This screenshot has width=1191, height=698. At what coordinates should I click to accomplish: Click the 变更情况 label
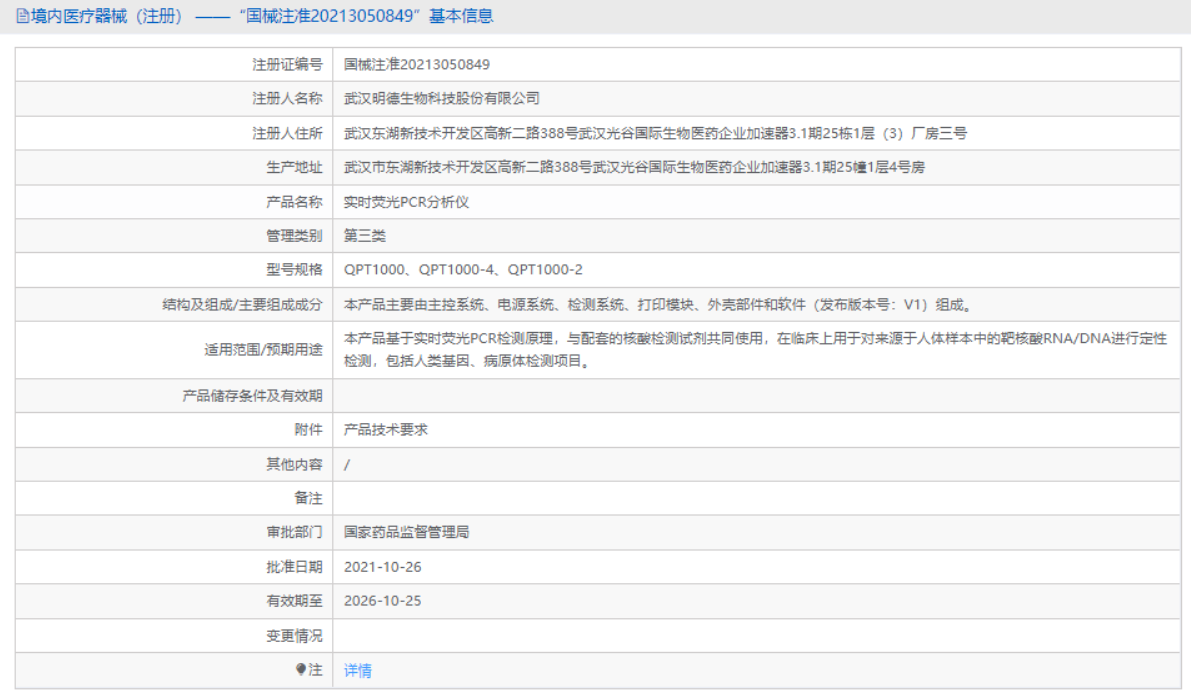(x=294, y=636)
